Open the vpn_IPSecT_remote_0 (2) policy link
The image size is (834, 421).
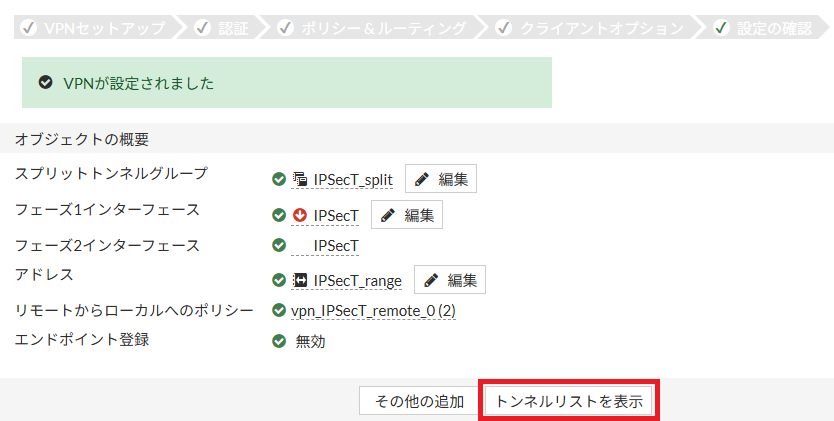click(373, 310)
